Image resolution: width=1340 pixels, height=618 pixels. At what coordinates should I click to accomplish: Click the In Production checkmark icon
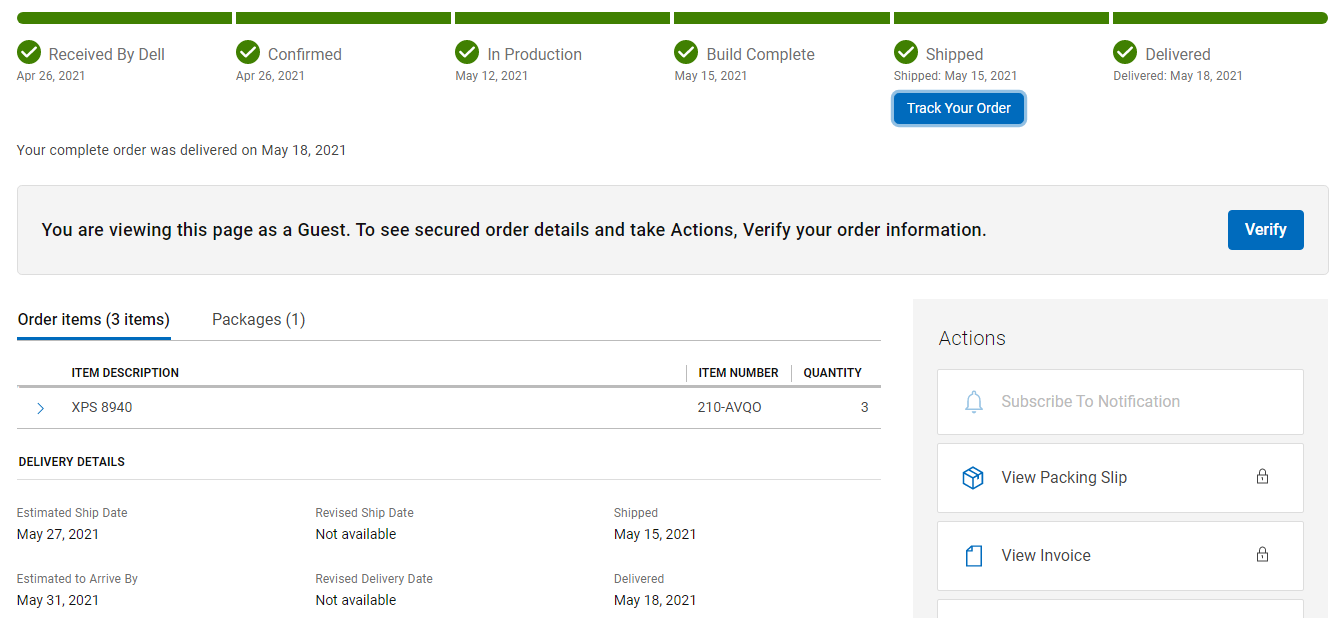pos(467,52)
